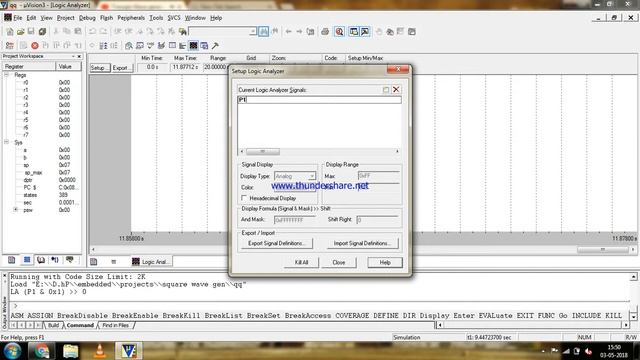Click the red Stop execution icon
The image size is (640, 360).
[35, 45]
